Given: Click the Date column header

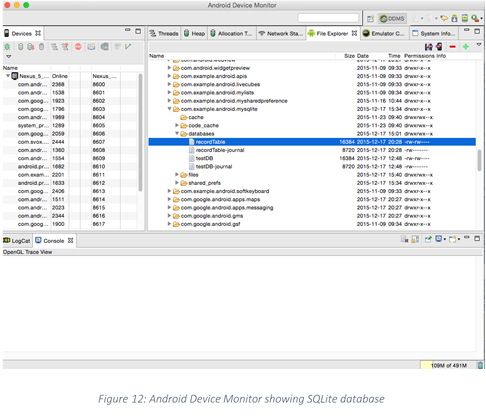Looking at the screenshot, I should click(x=363, y=56).
